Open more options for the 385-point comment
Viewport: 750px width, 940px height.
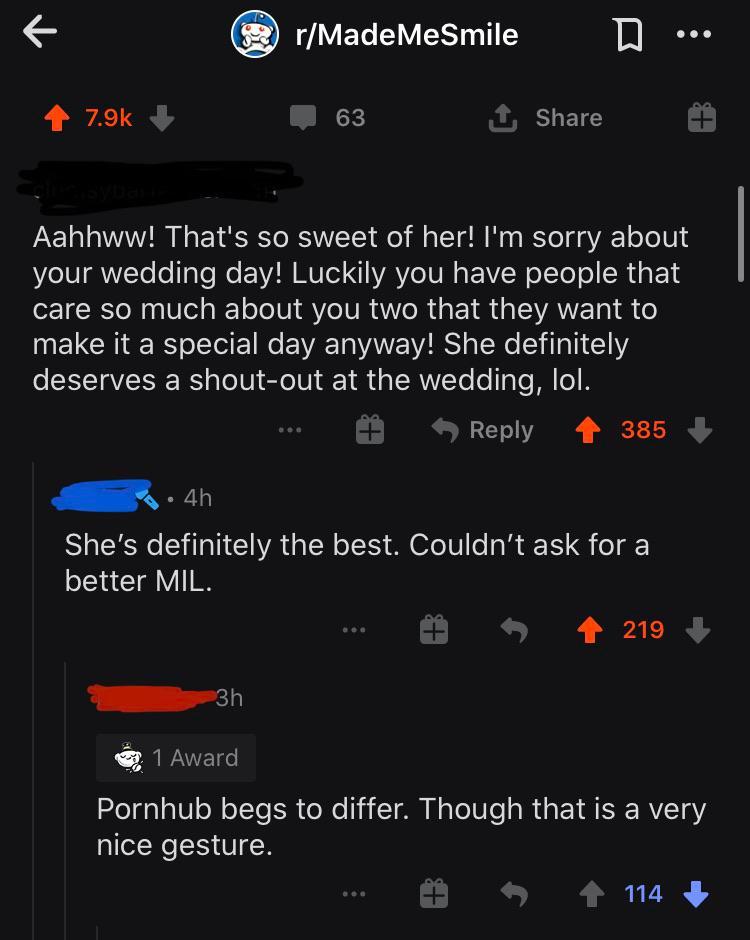(290, 430)
